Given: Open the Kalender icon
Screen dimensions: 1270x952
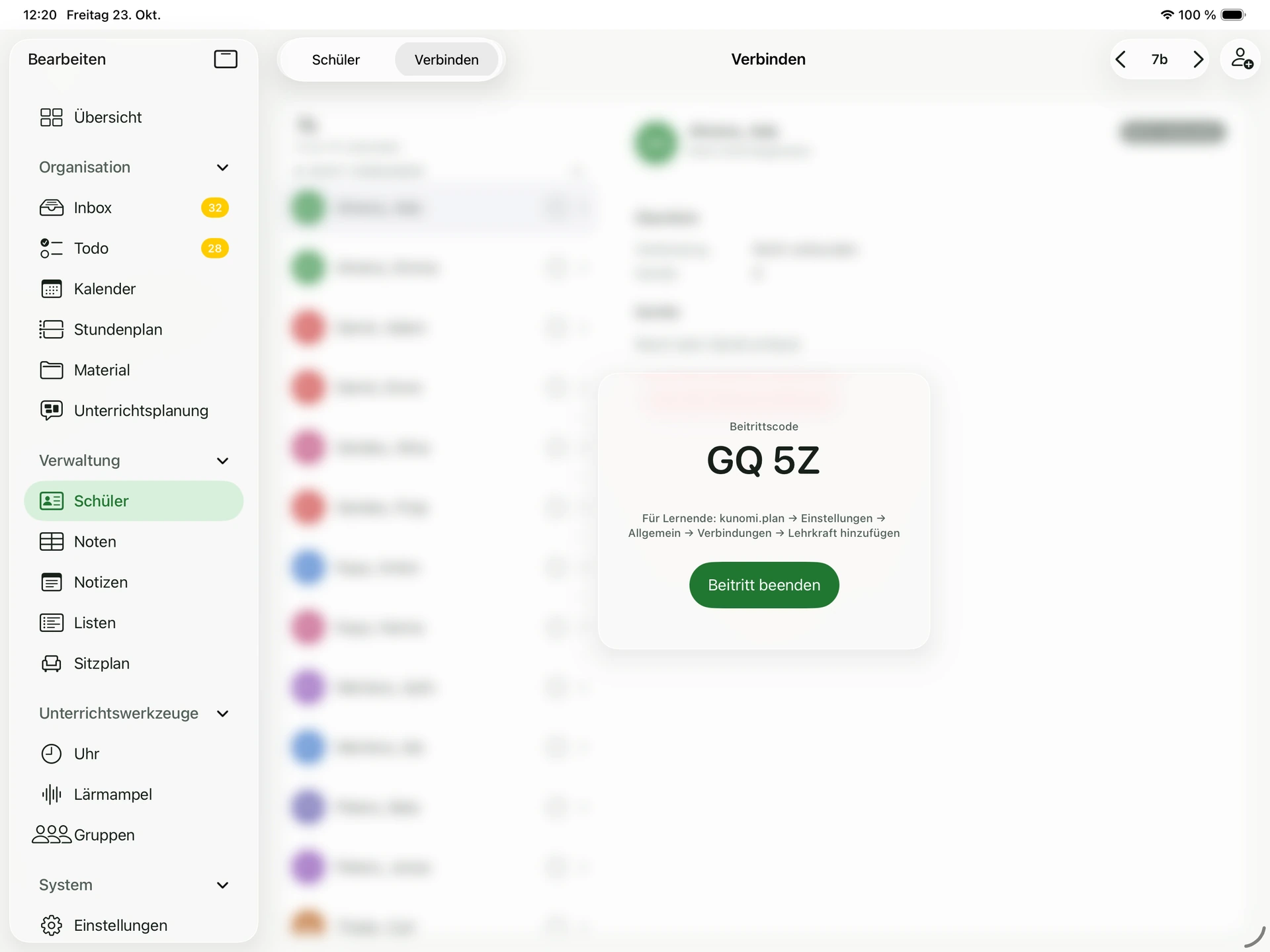Looking at the screenshot, I should [x=51, y=289].
